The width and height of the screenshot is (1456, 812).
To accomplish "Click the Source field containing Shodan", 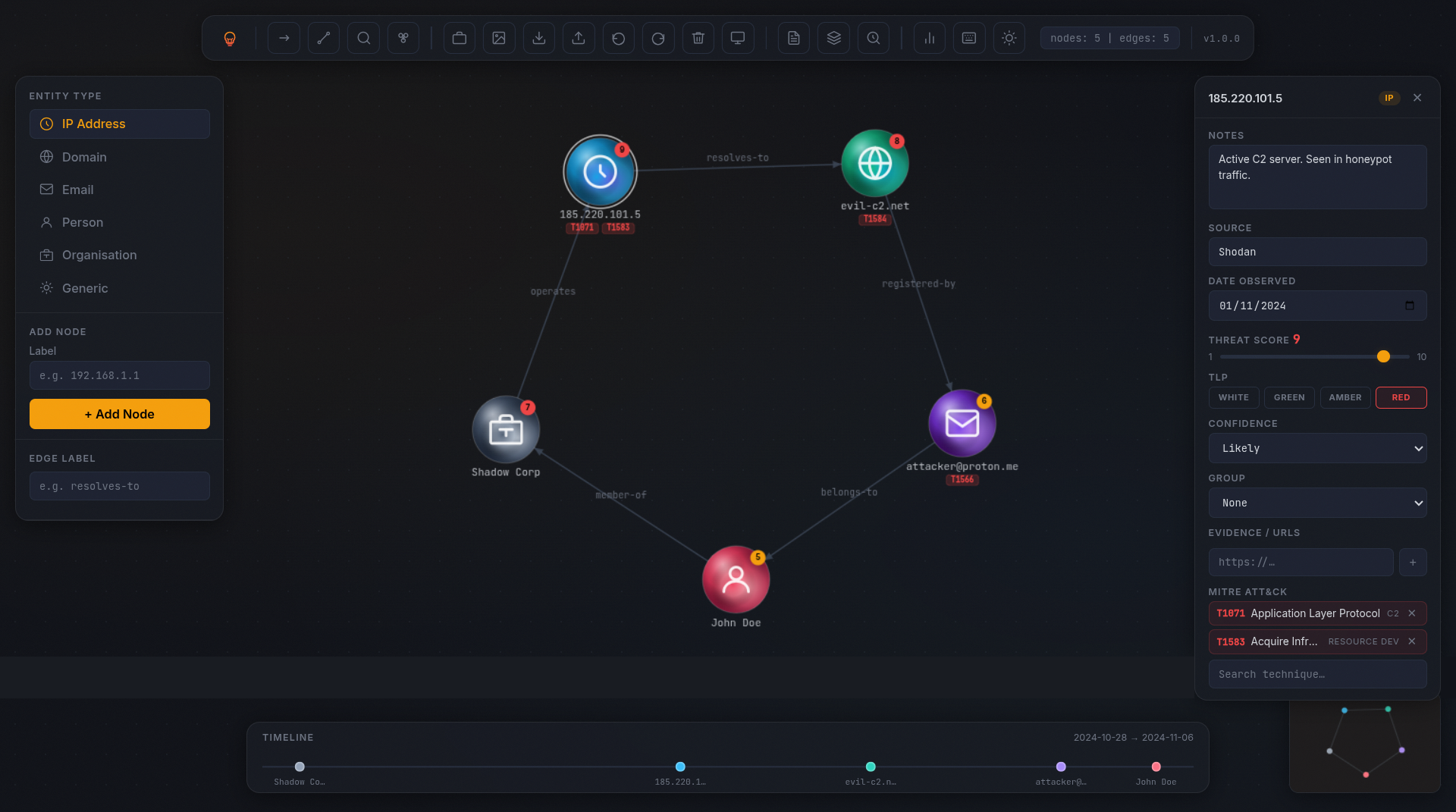I will pos(1318,252).
